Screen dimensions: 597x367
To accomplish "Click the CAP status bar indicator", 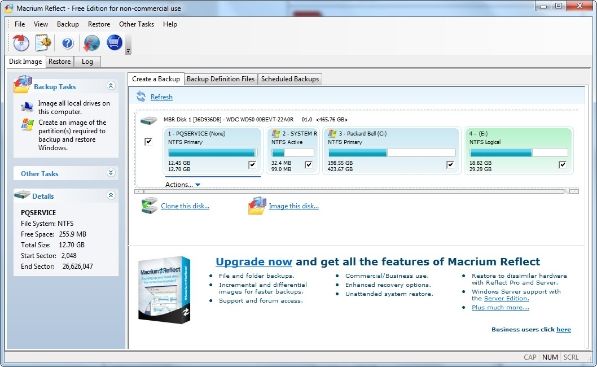I will click(x=530, y=357).
